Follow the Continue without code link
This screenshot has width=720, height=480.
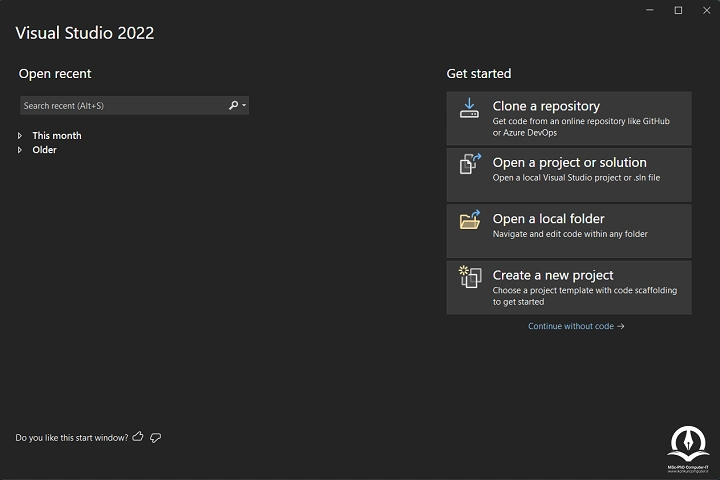(x=576, y=326)
